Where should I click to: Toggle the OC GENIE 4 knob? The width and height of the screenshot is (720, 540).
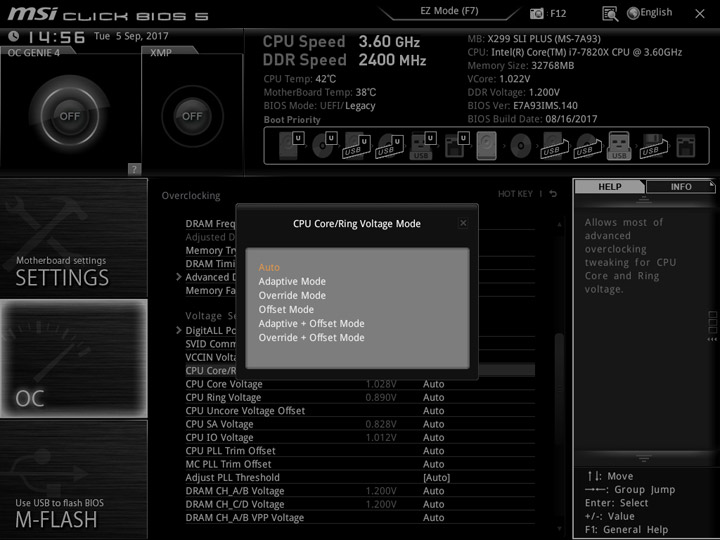coord(70,116)
